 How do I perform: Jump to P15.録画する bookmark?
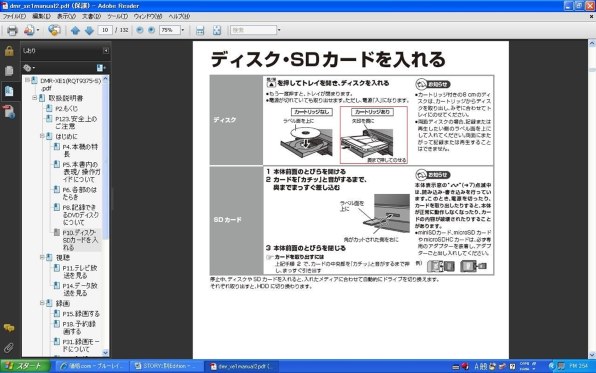coord(81,314)
